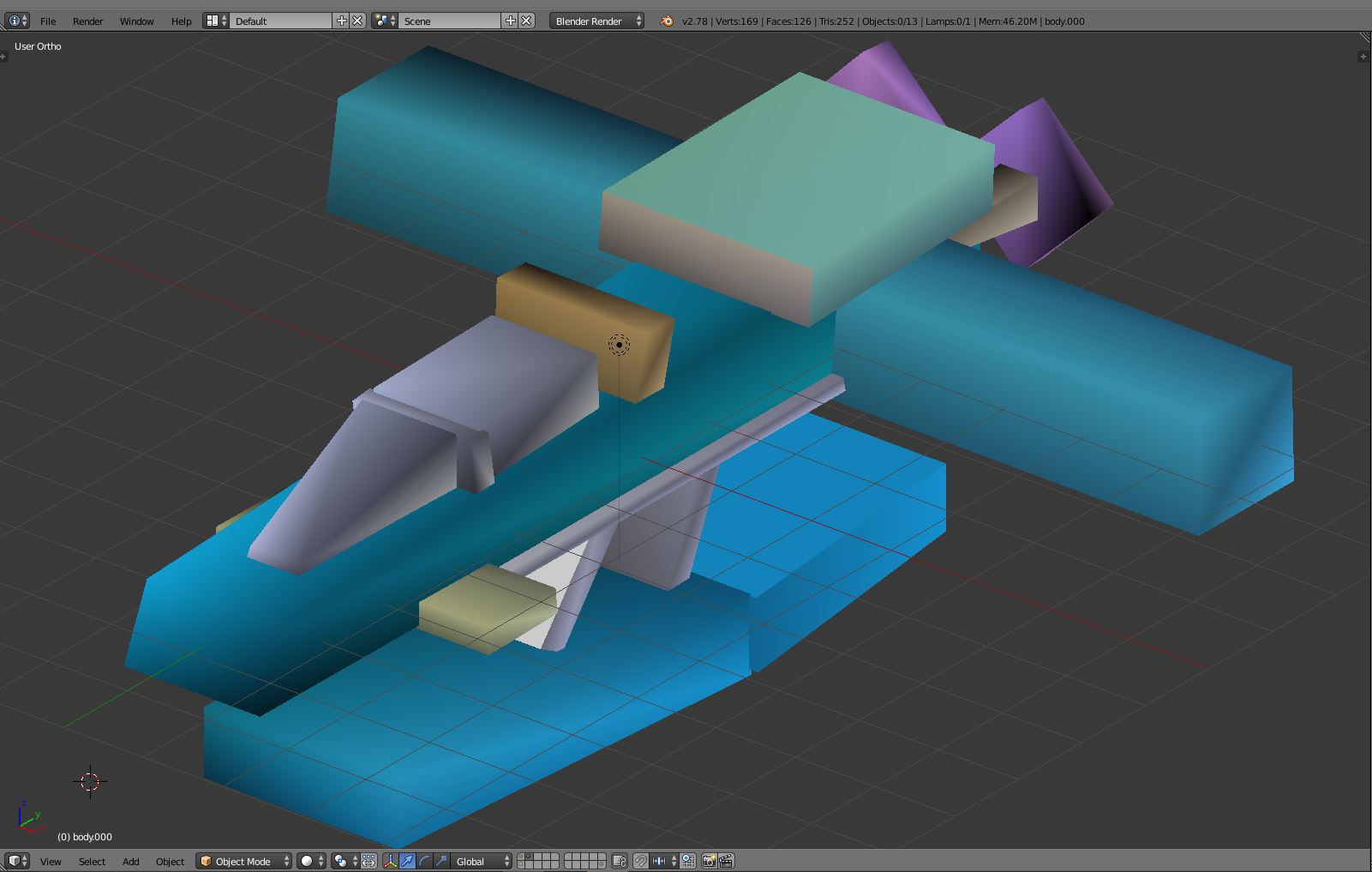Toggle manipulate center points only
The image size is (1372, 872).
coord(368,861)
